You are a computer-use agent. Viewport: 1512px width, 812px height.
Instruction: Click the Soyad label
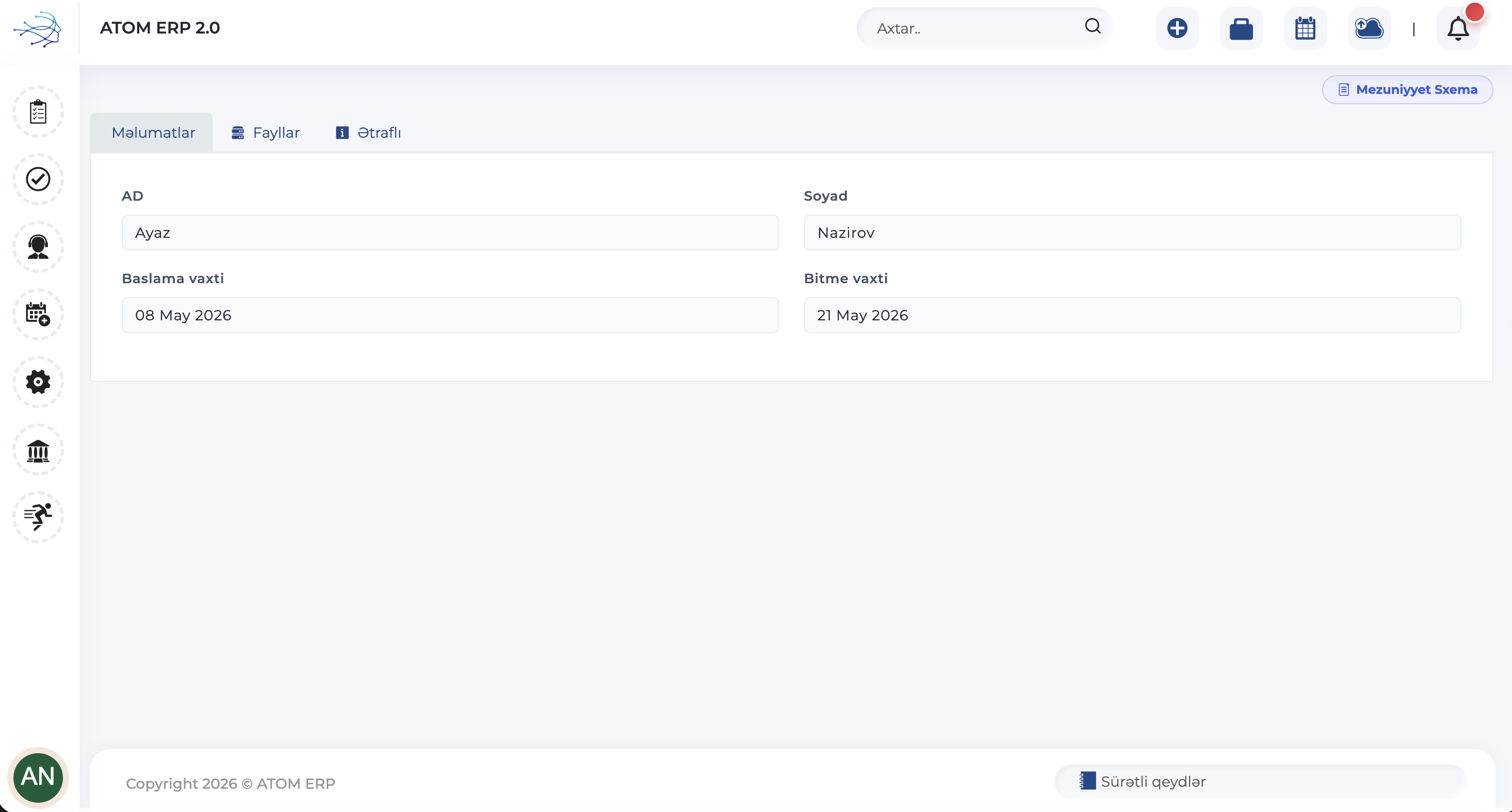tap(825, 196)
